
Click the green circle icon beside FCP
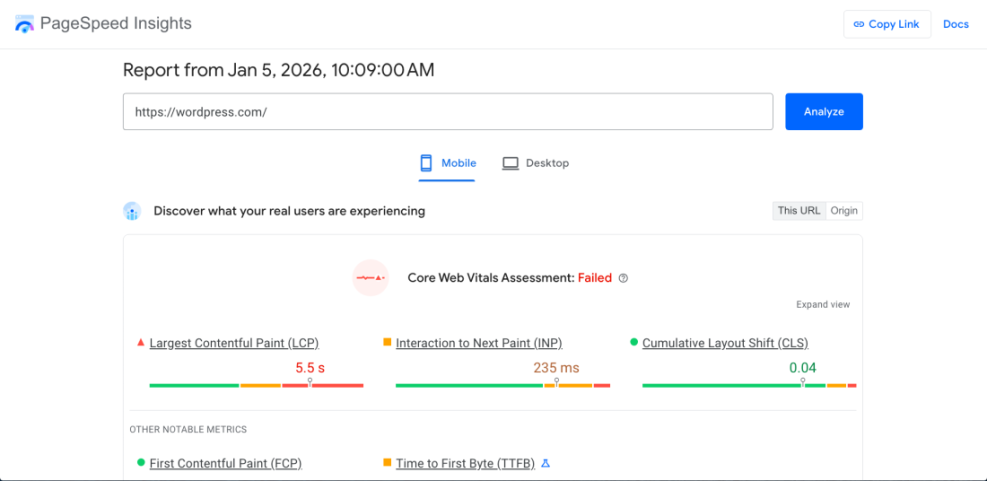(x=141, y=463)
